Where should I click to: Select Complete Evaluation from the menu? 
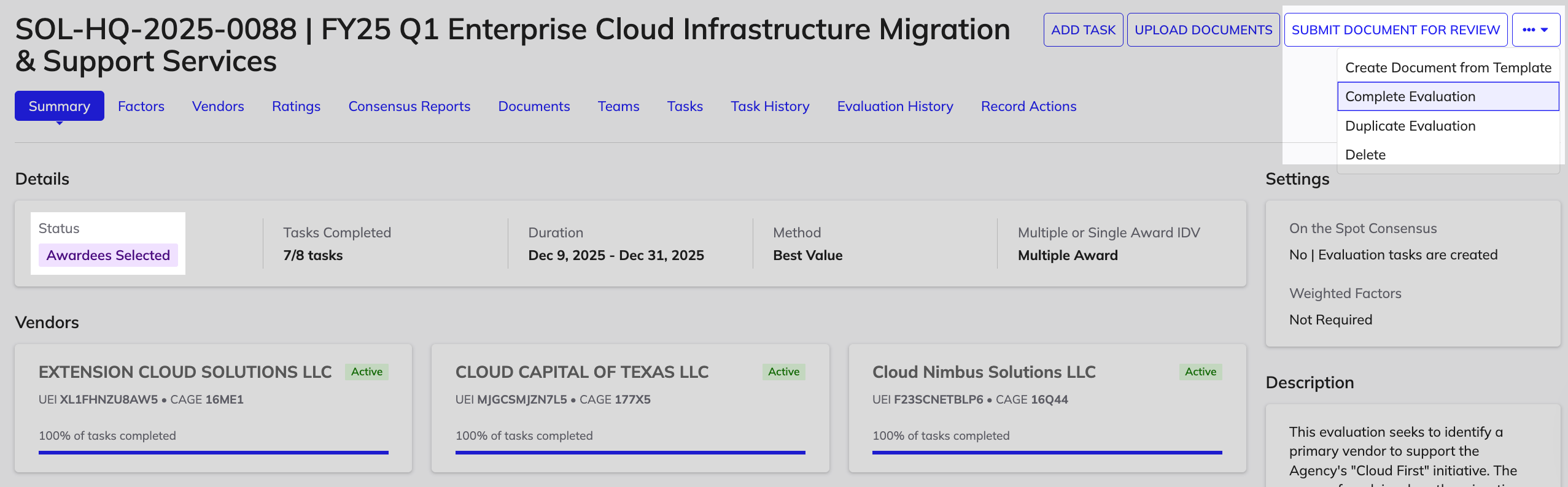[x=1448, y=96]
